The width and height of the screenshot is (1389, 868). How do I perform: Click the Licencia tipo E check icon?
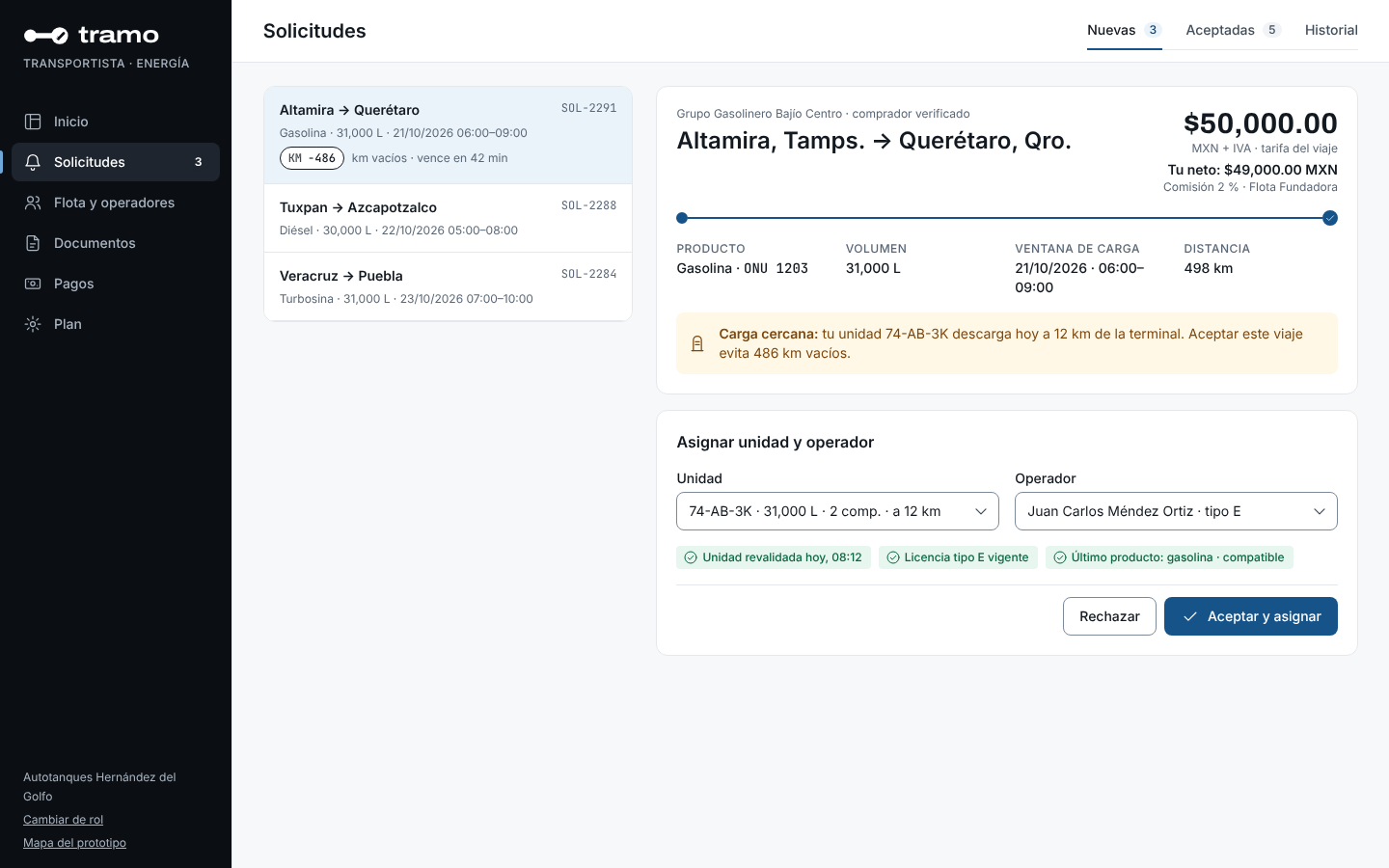893,557
